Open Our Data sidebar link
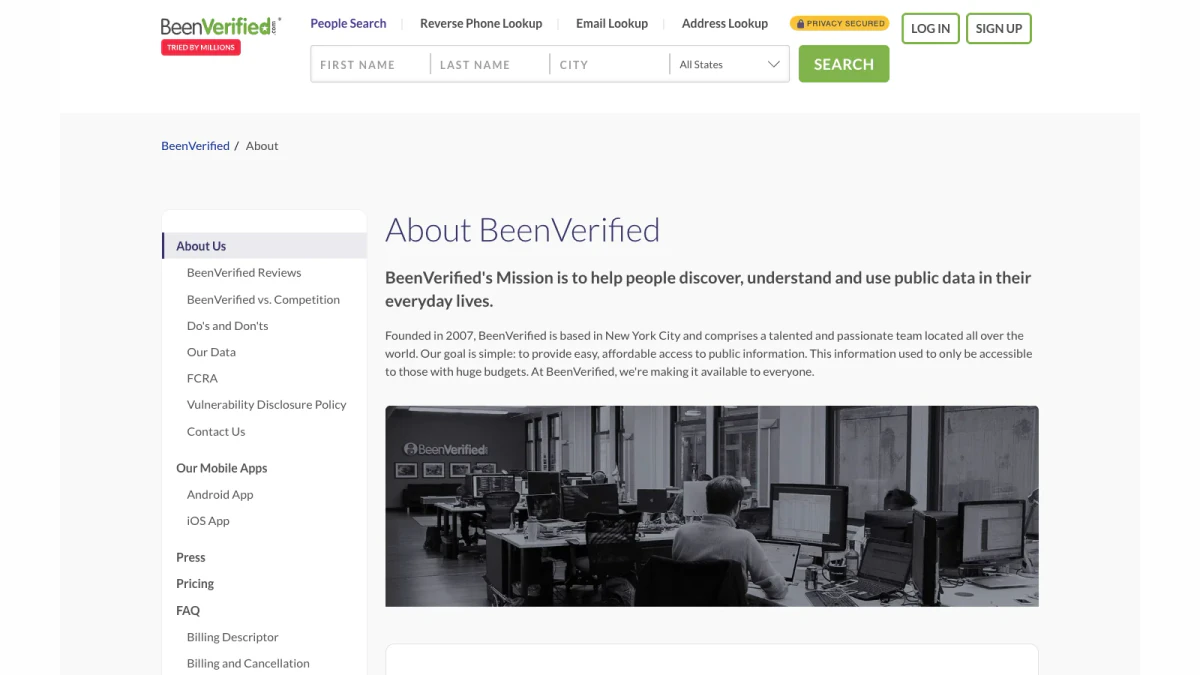 (x=211, y=352)
